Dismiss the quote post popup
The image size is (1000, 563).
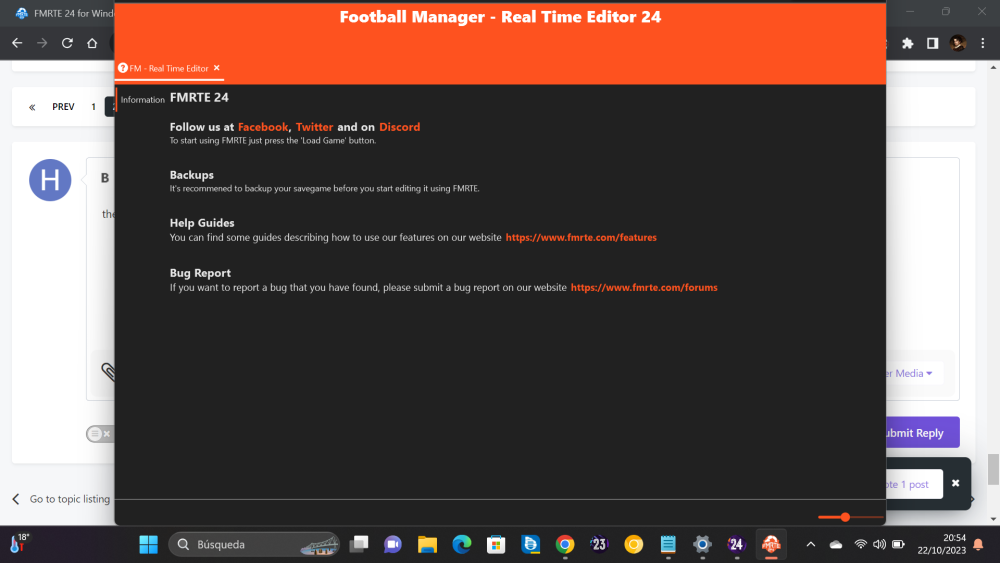[x=955, y=483]
